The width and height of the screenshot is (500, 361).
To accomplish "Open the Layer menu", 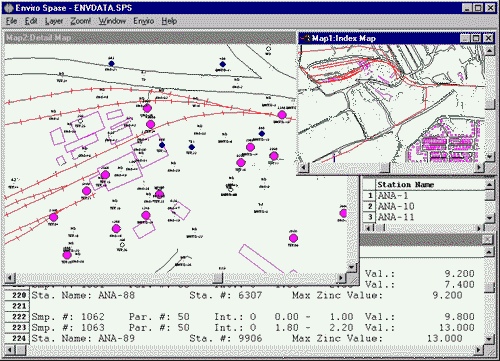I will pos(54,21).
